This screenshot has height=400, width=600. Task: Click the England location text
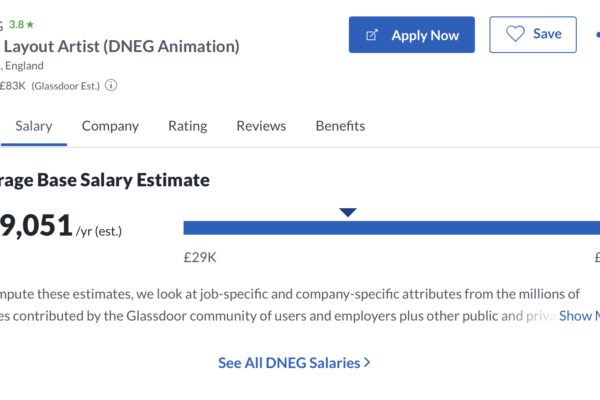click(x=24, y=66)
